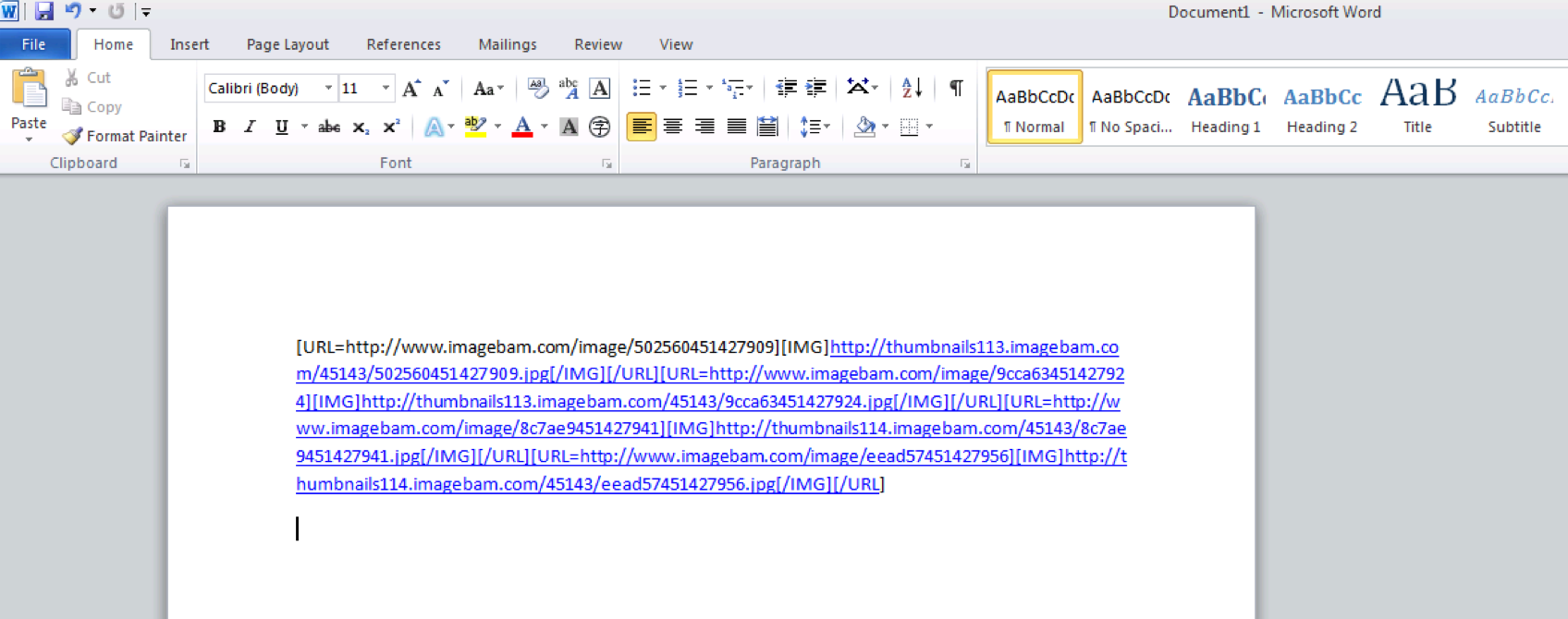Image resolution: width=1568 pixels, height=619 pixels.
Task: Expand Customize Quick Access Toolbar arrow
Action: 146,12
